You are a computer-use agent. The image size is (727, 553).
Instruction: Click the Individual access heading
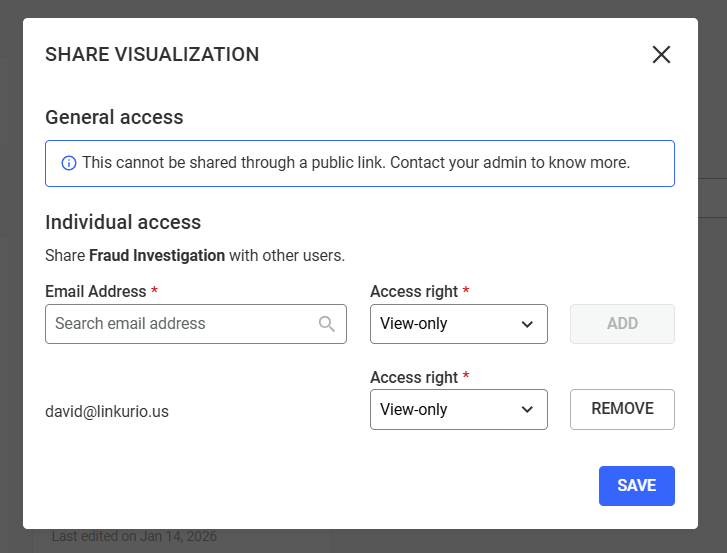tap(123, 222)
